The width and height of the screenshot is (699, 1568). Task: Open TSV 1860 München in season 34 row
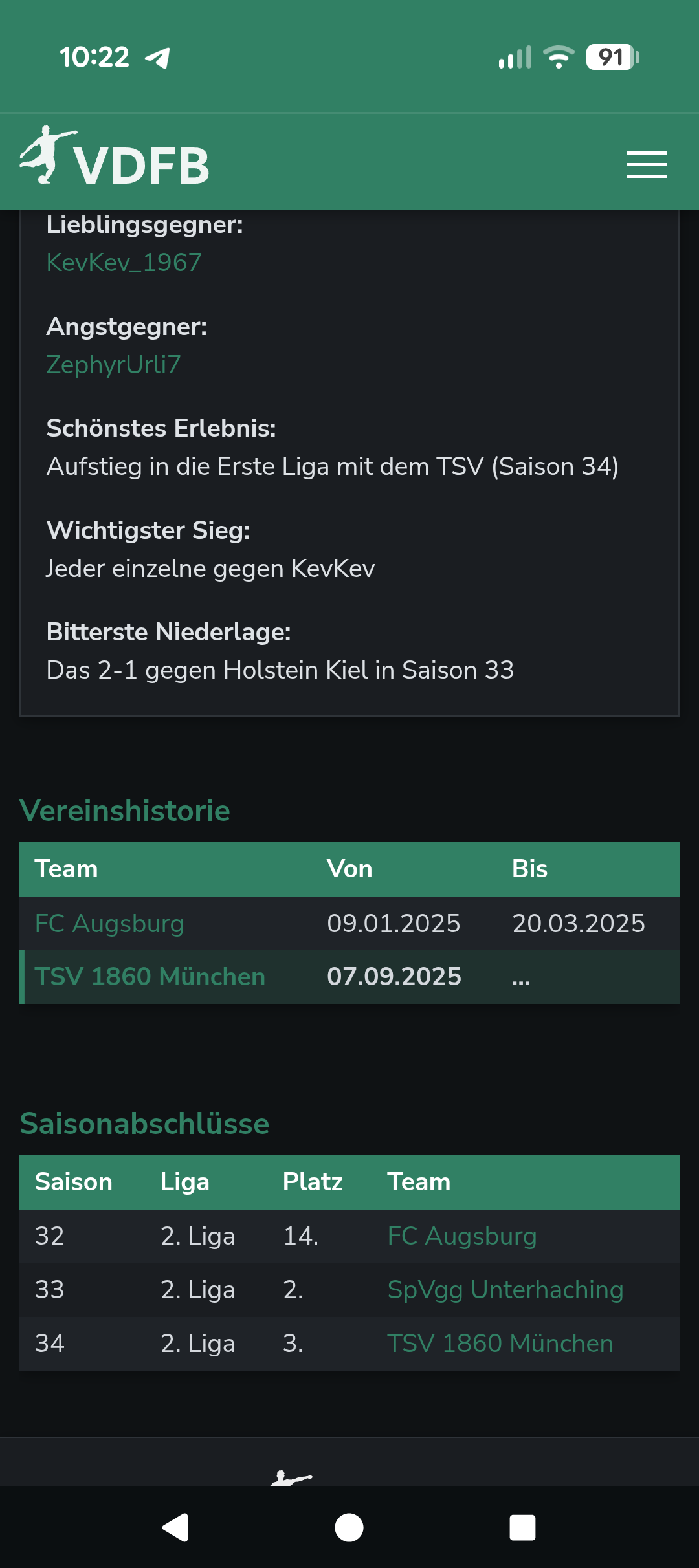[500, 1344]
